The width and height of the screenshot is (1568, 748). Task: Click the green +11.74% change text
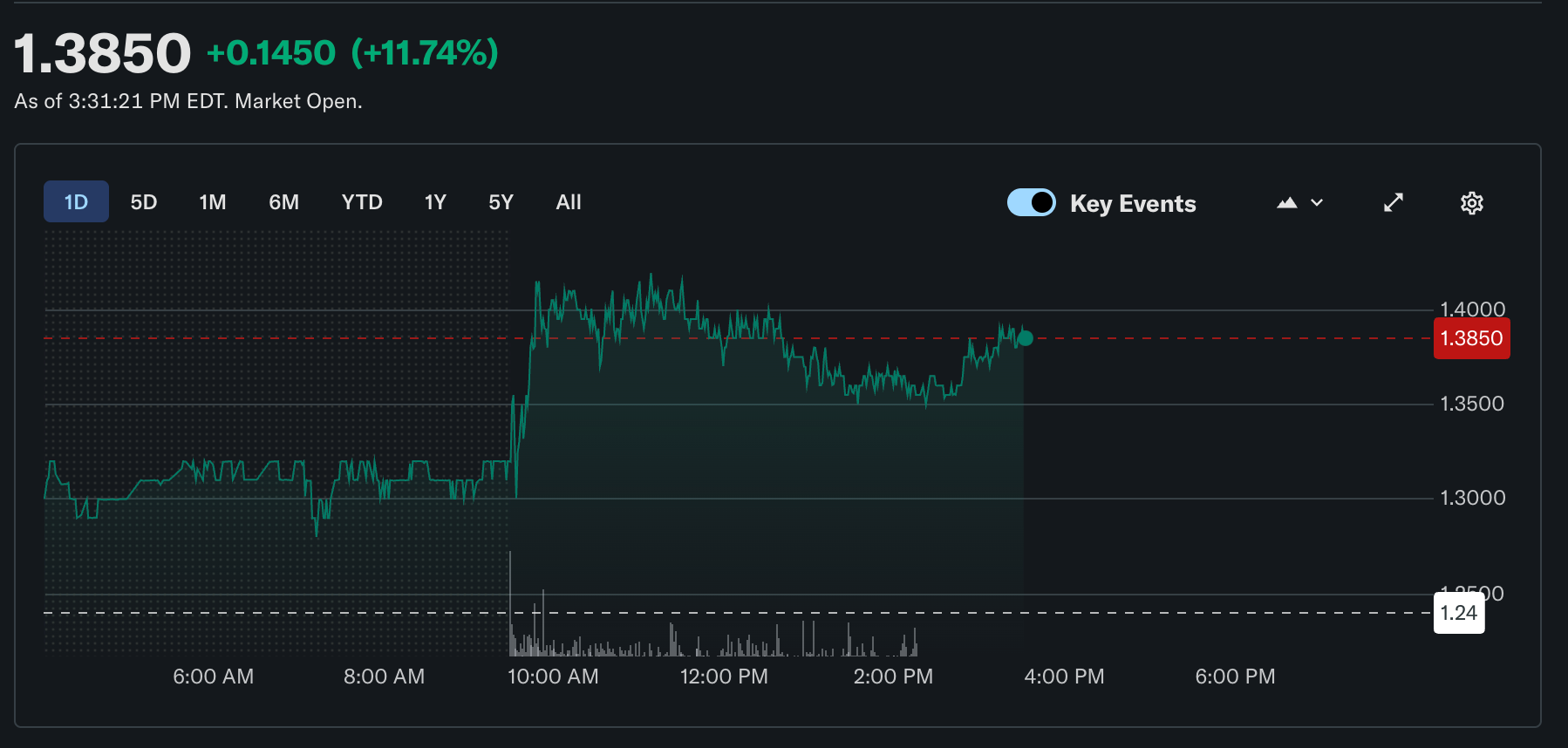tap(425, 53)
